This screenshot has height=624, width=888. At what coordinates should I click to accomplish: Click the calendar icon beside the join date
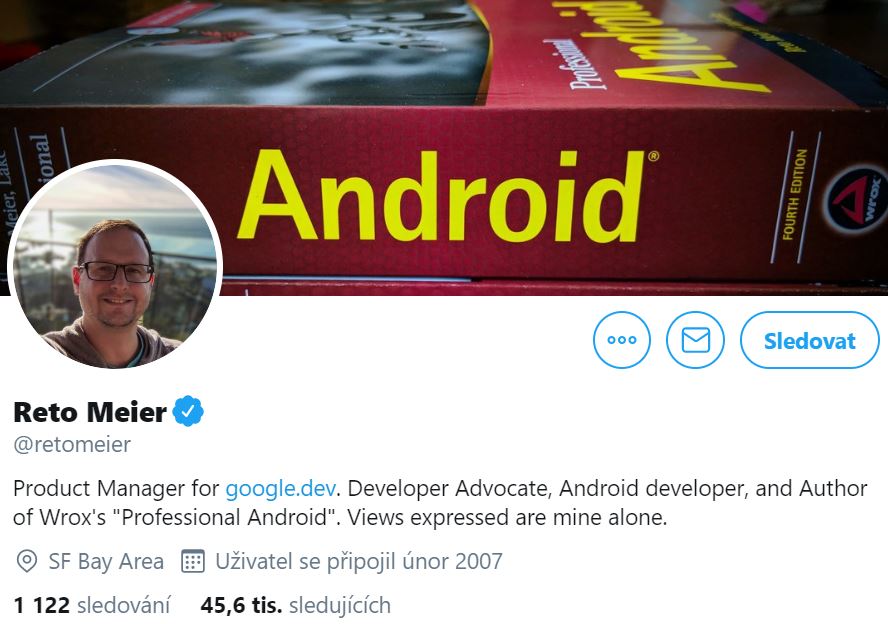click(193, 561)
